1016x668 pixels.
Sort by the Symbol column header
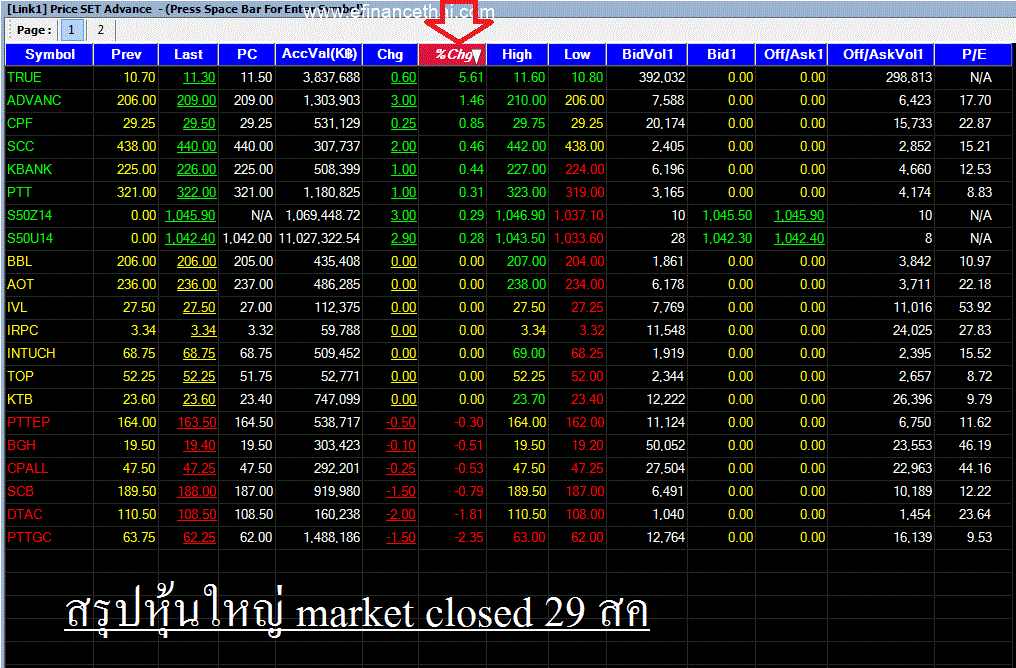49,54
